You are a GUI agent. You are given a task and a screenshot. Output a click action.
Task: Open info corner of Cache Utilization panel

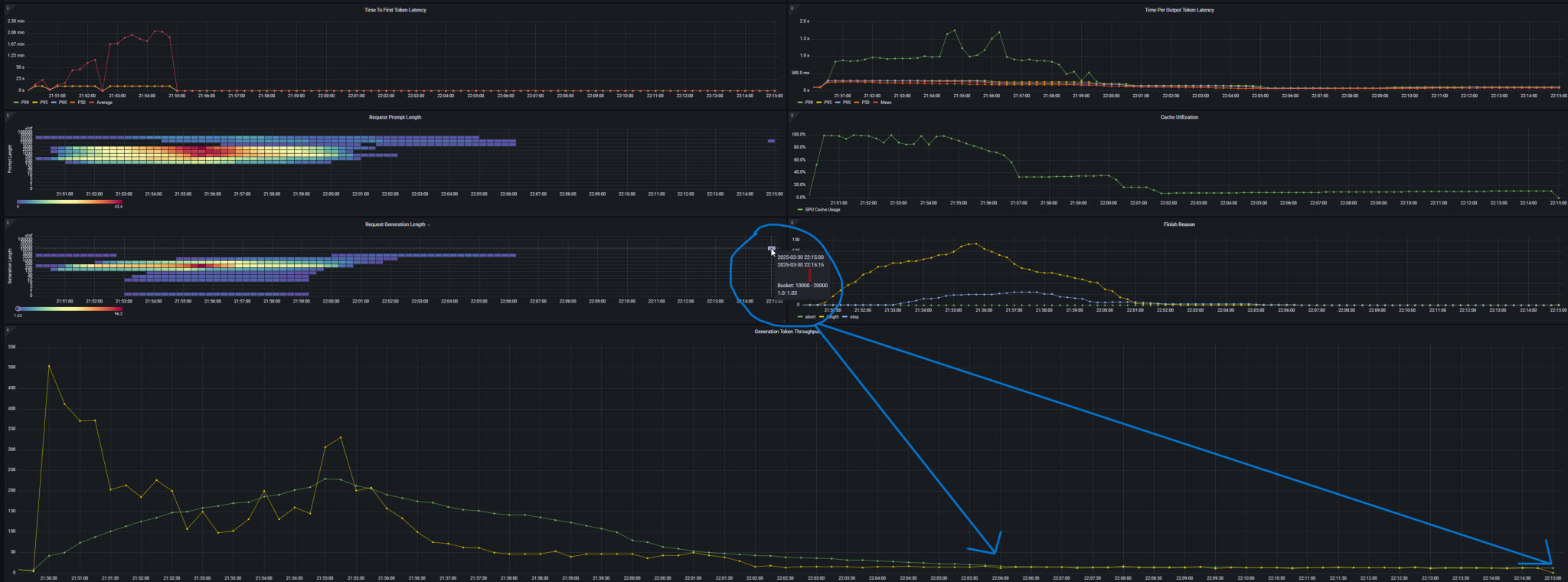point(792,115)
